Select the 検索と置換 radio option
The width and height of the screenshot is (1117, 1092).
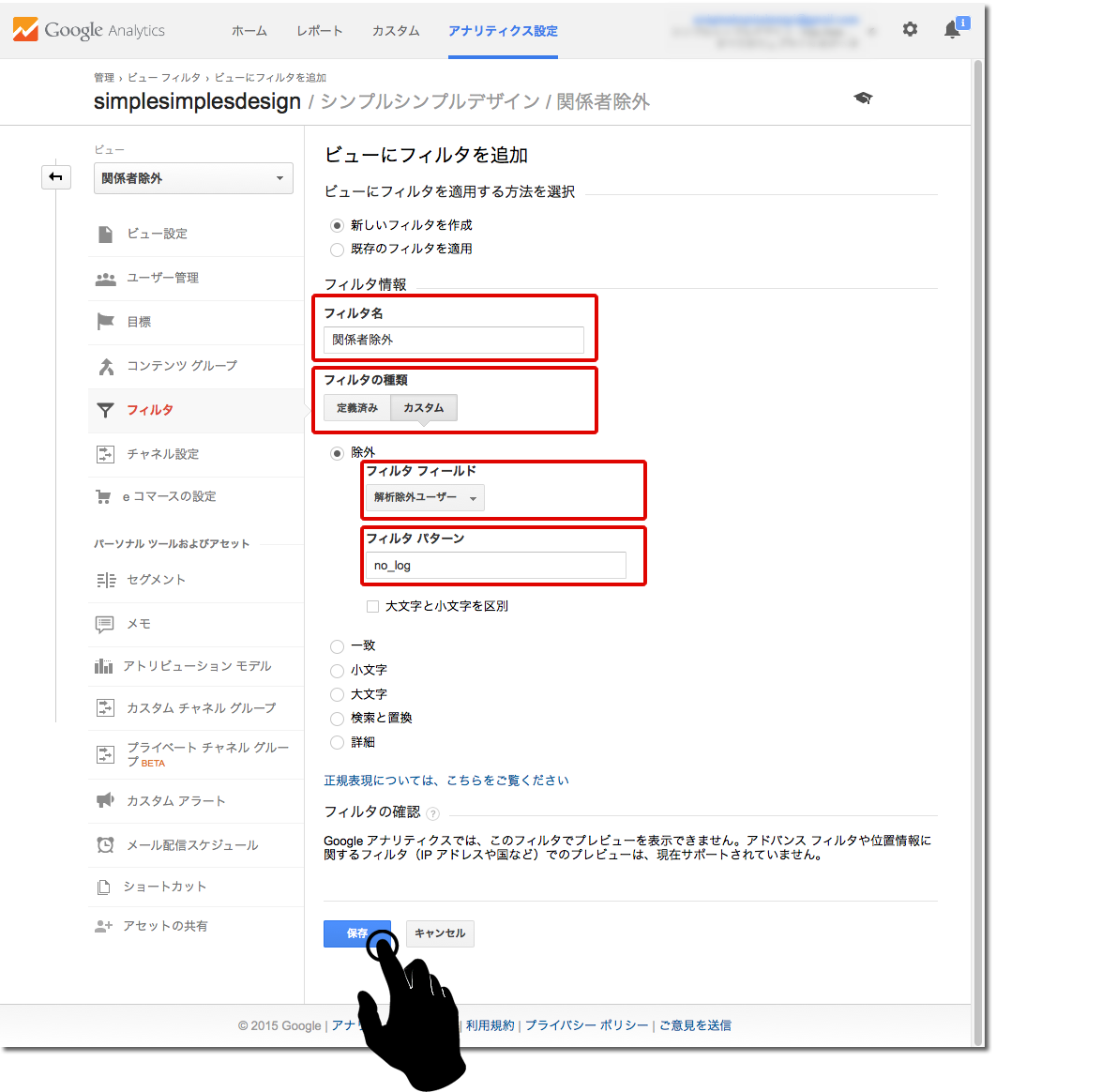tap(337, 719)
